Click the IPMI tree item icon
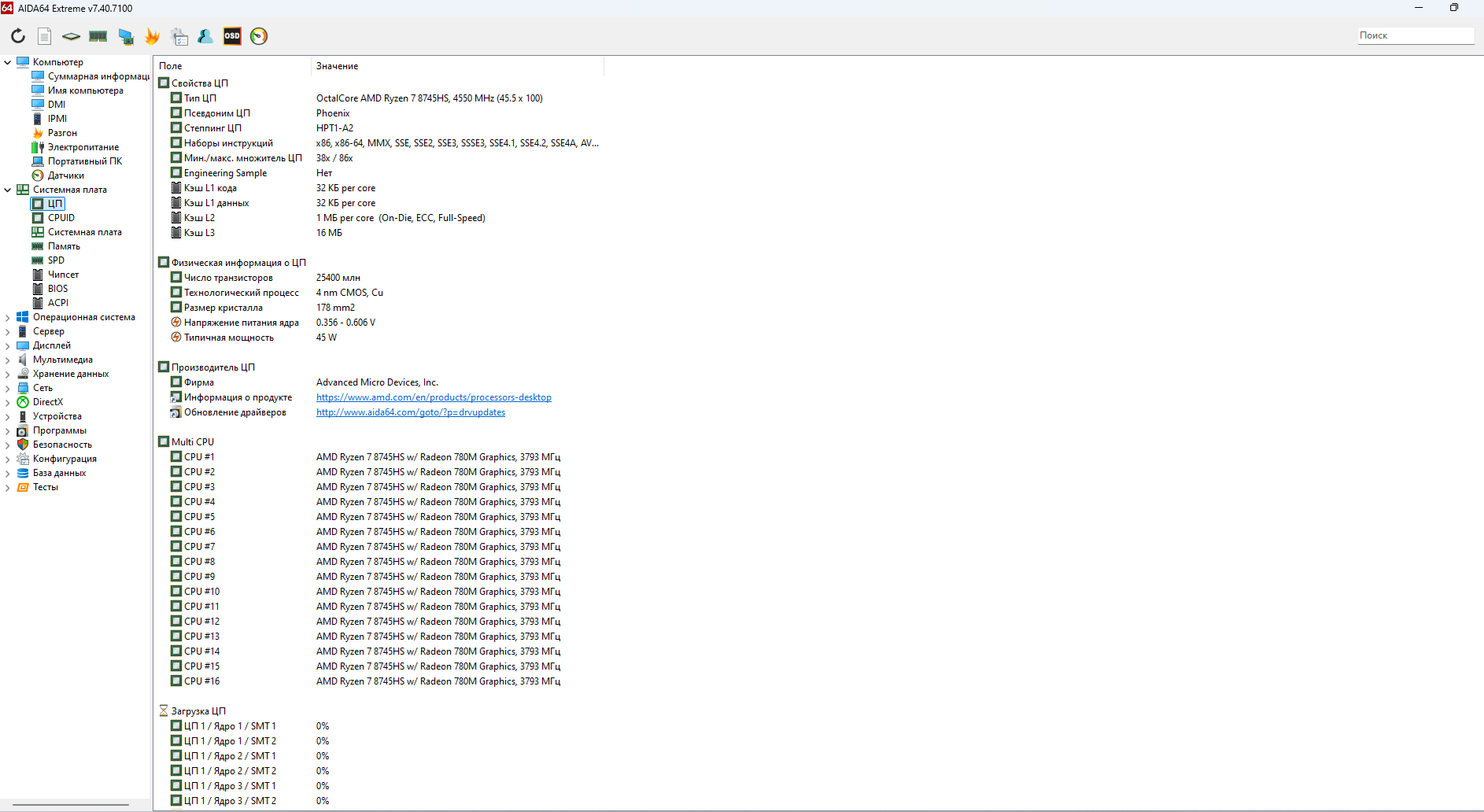The image size is (1484, 812). [x=38, y=118]
